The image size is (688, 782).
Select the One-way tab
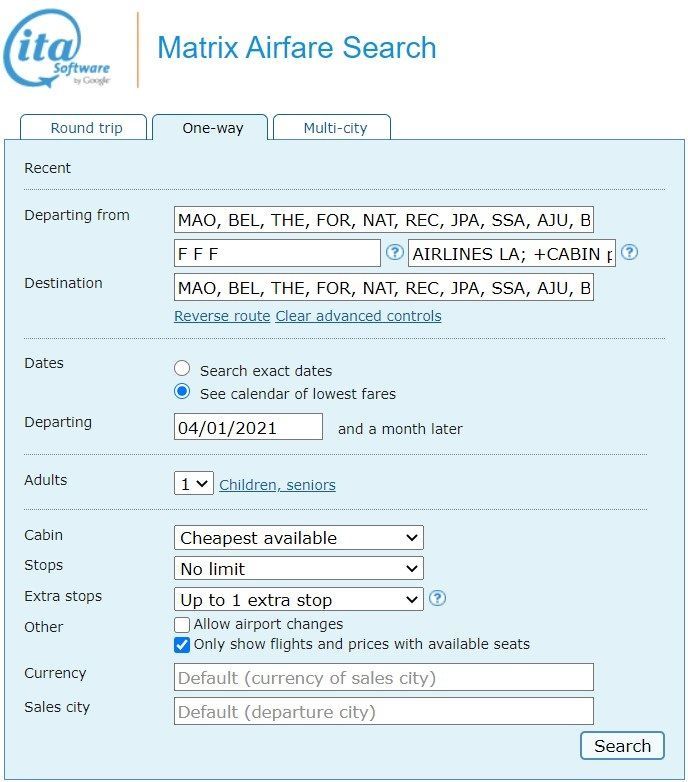point(210,128)
